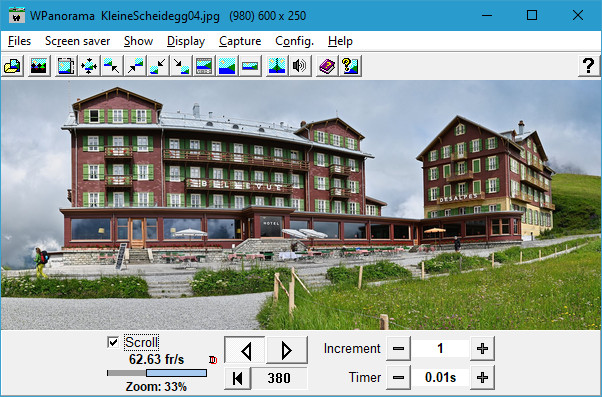Click the large question mark button
The width and height of the screenshot is (602, 397).
(589, 66)
